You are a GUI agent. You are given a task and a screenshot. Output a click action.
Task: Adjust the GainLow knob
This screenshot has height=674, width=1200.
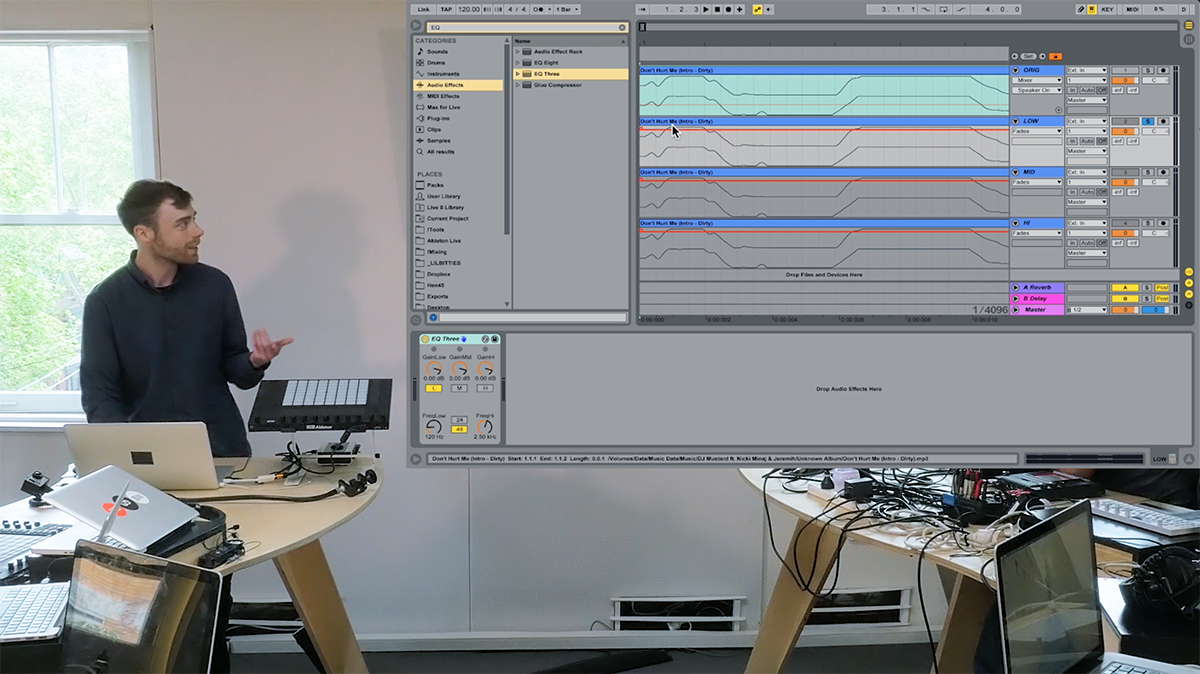click(x=434, y=369)
